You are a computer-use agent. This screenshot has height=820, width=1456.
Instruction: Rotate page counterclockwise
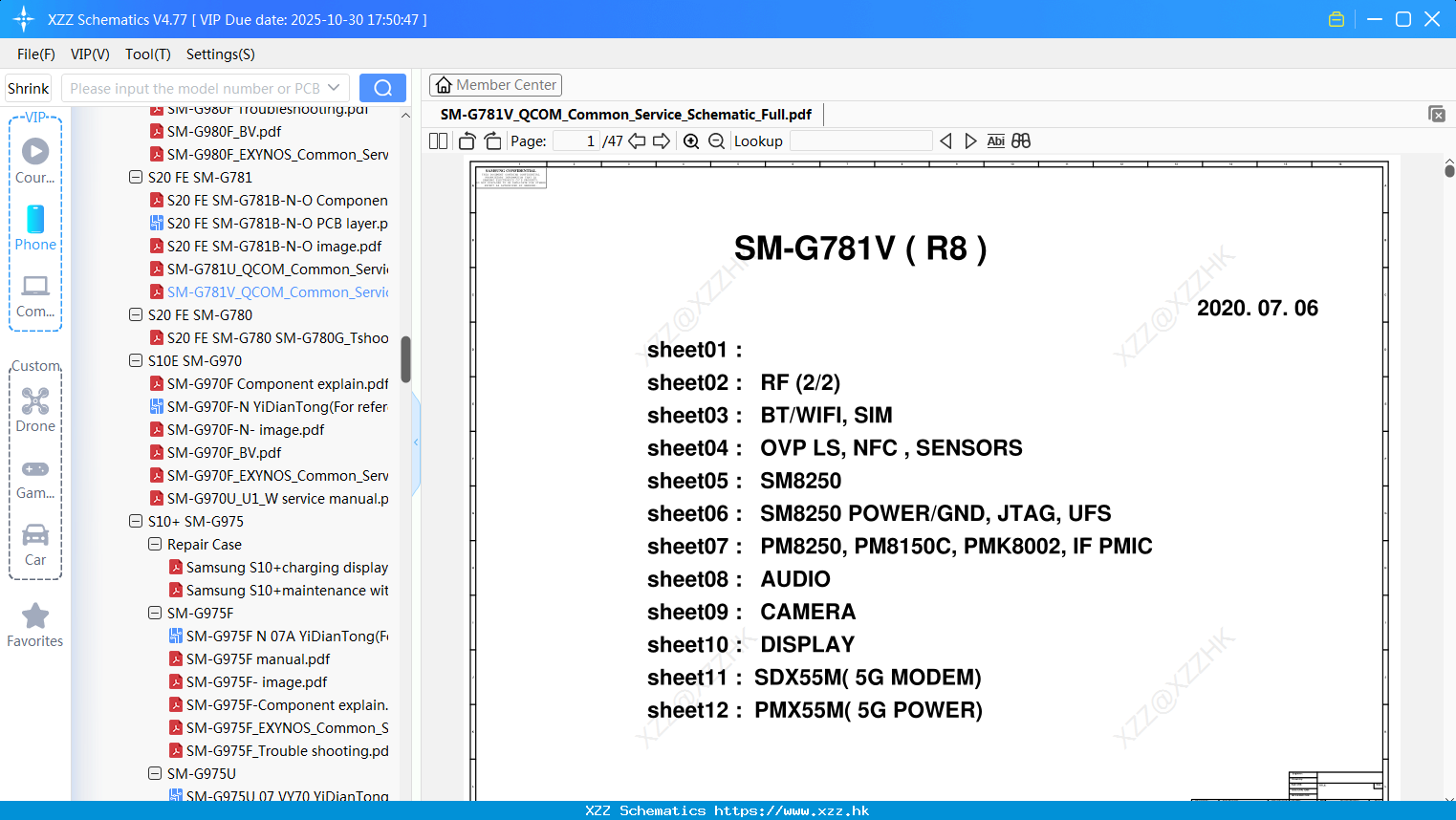467,140
